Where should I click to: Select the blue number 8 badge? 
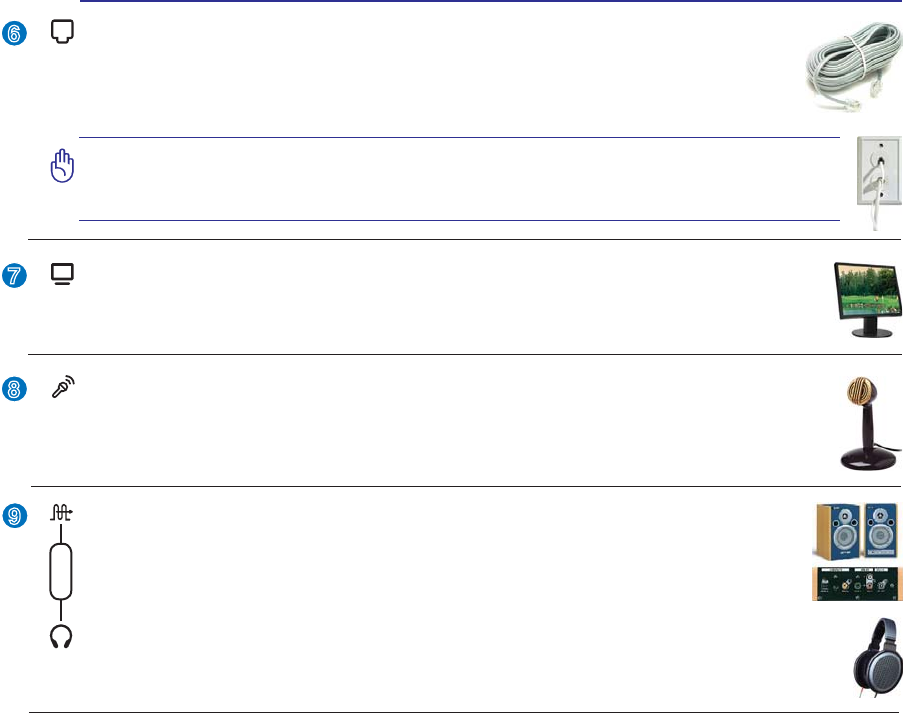click(14, 389)
